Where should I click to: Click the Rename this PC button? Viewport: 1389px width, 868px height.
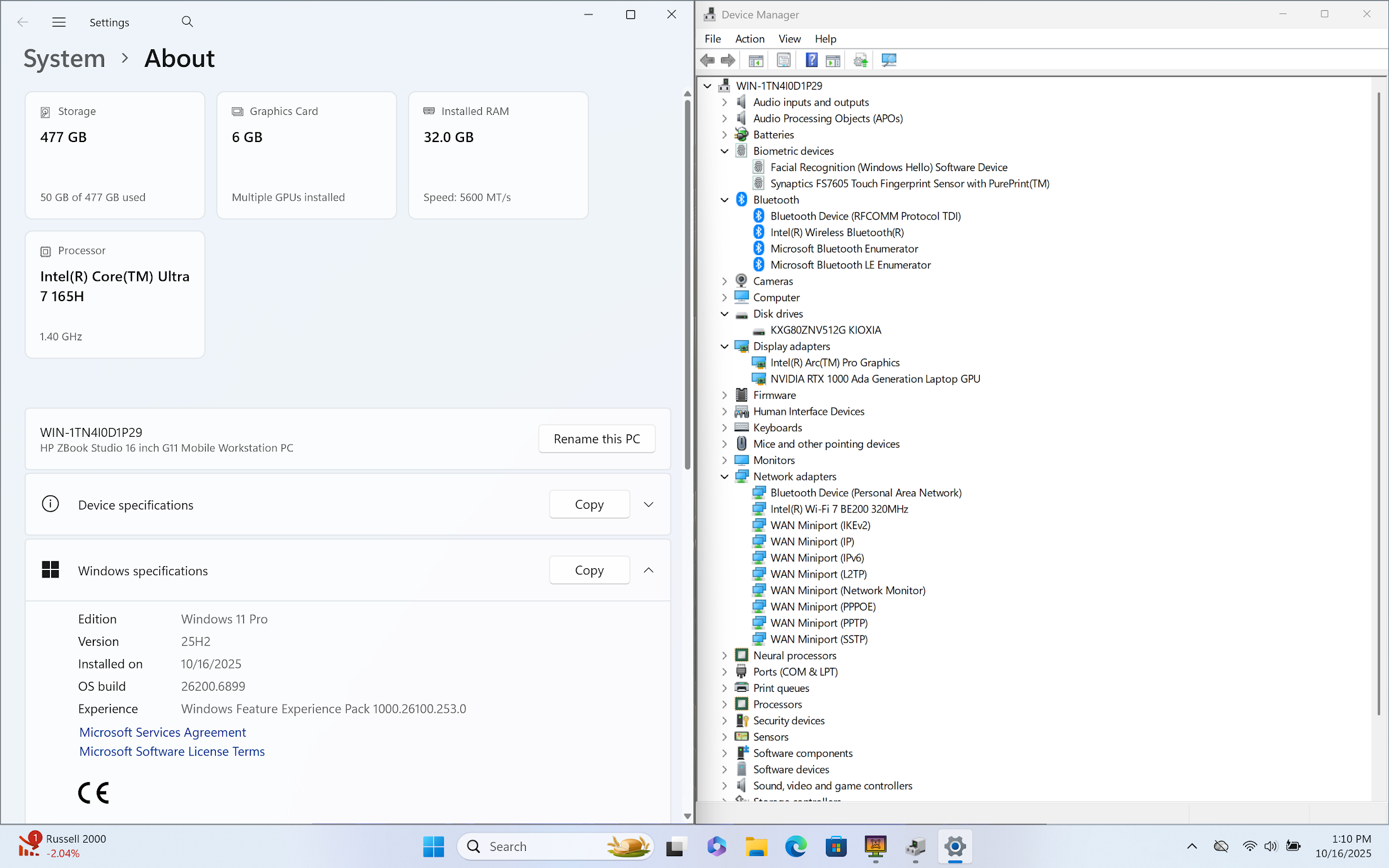click(596, 439)
